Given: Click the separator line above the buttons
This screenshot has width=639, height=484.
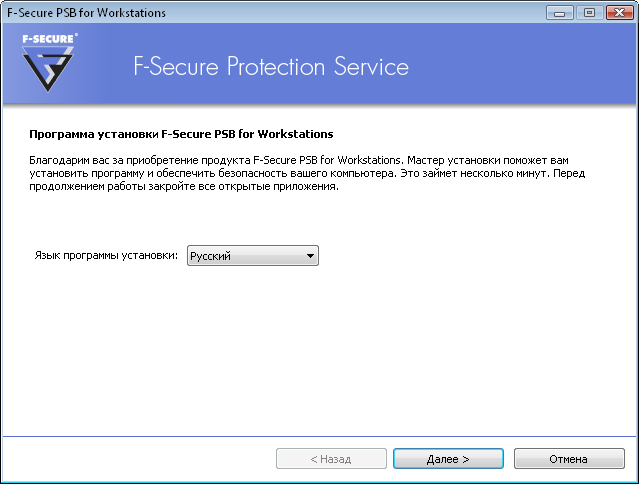Looking at the screenshot, I should pyautogui.click(x=319, y=435).
